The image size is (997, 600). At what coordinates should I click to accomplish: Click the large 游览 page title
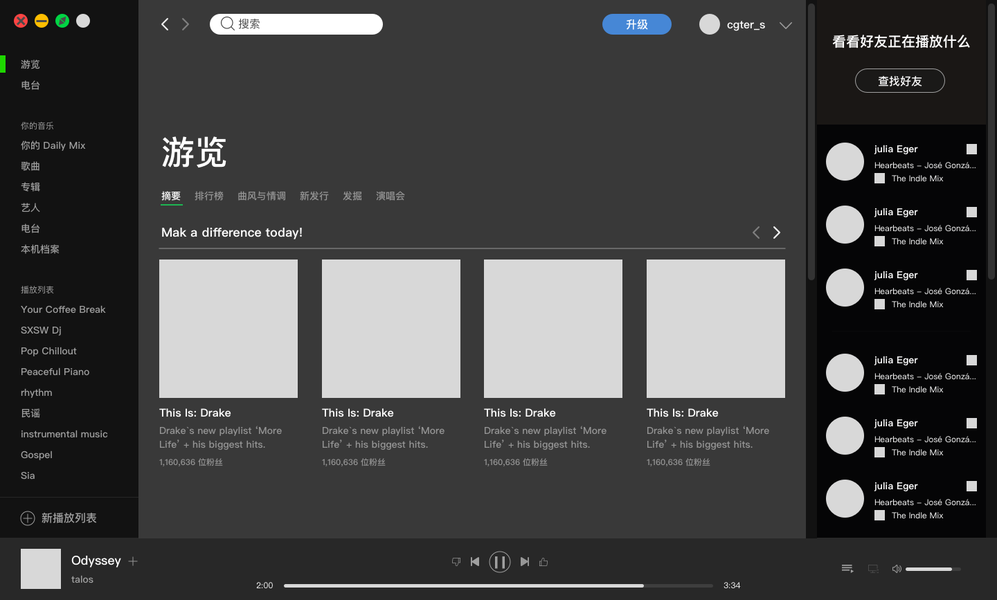point(194,153)
